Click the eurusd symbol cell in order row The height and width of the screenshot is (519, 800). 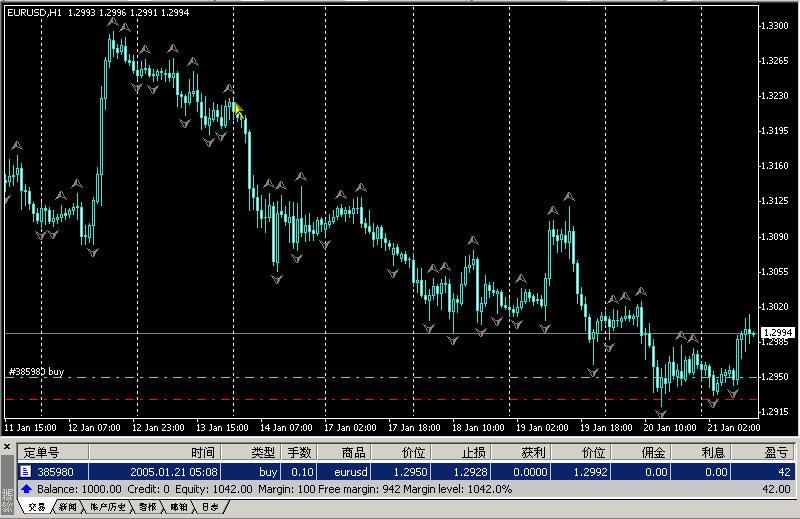point(353,471)
